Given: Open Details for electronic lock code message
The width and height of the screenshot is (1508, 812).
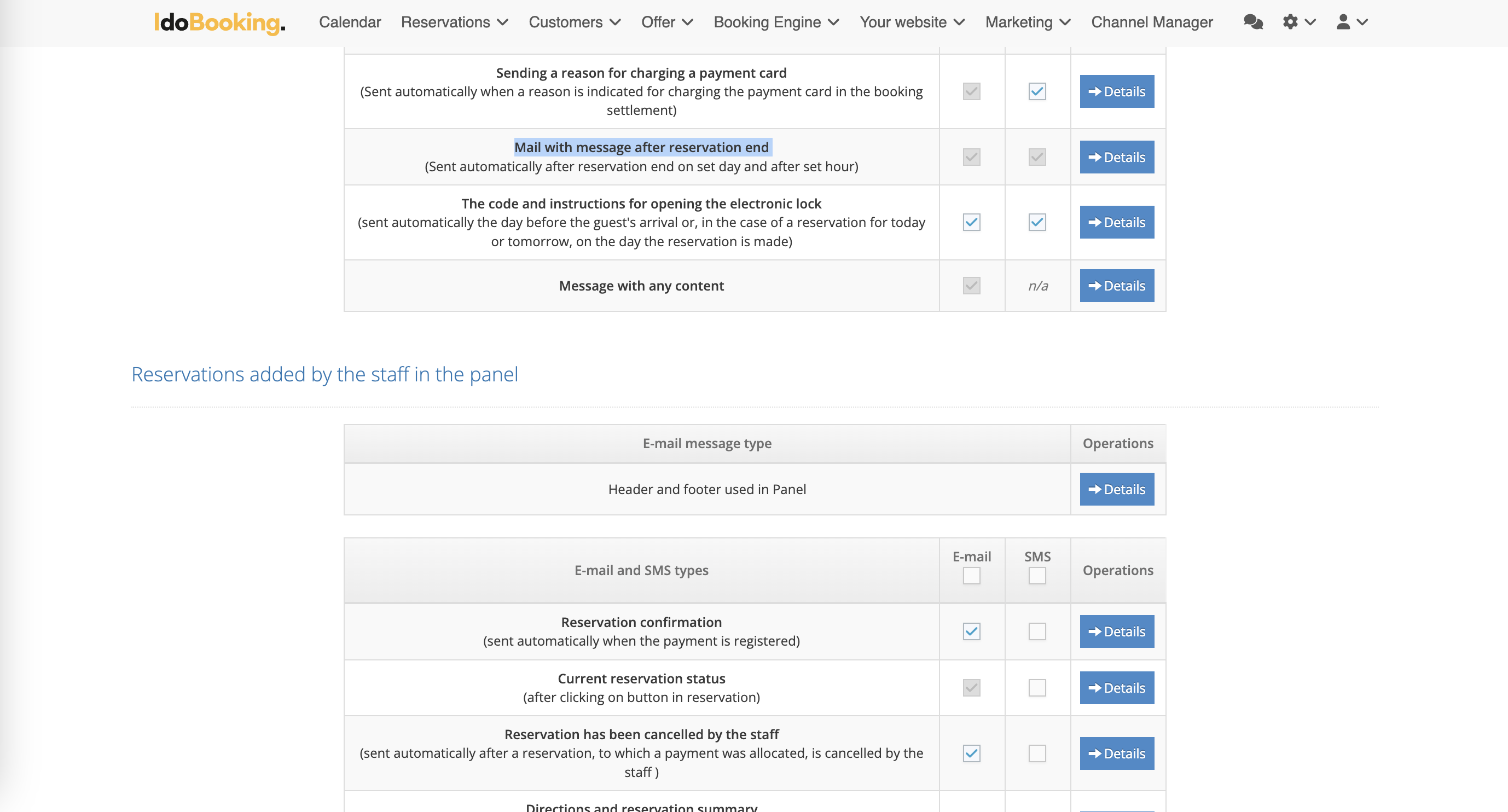Looking at the screenshot, I should [1116, 222].
